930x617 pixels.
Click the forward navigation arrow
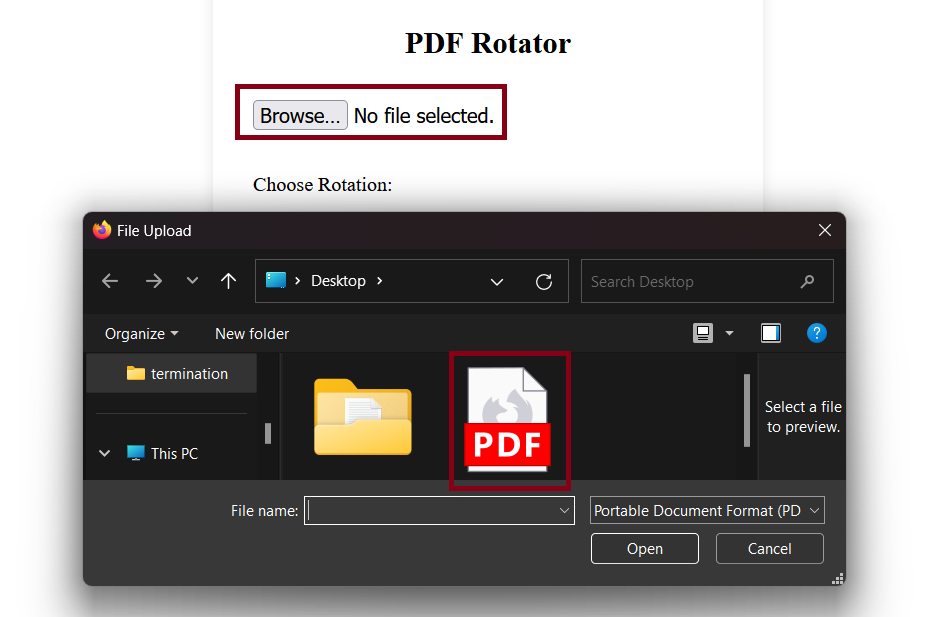(x=153, y=281)
